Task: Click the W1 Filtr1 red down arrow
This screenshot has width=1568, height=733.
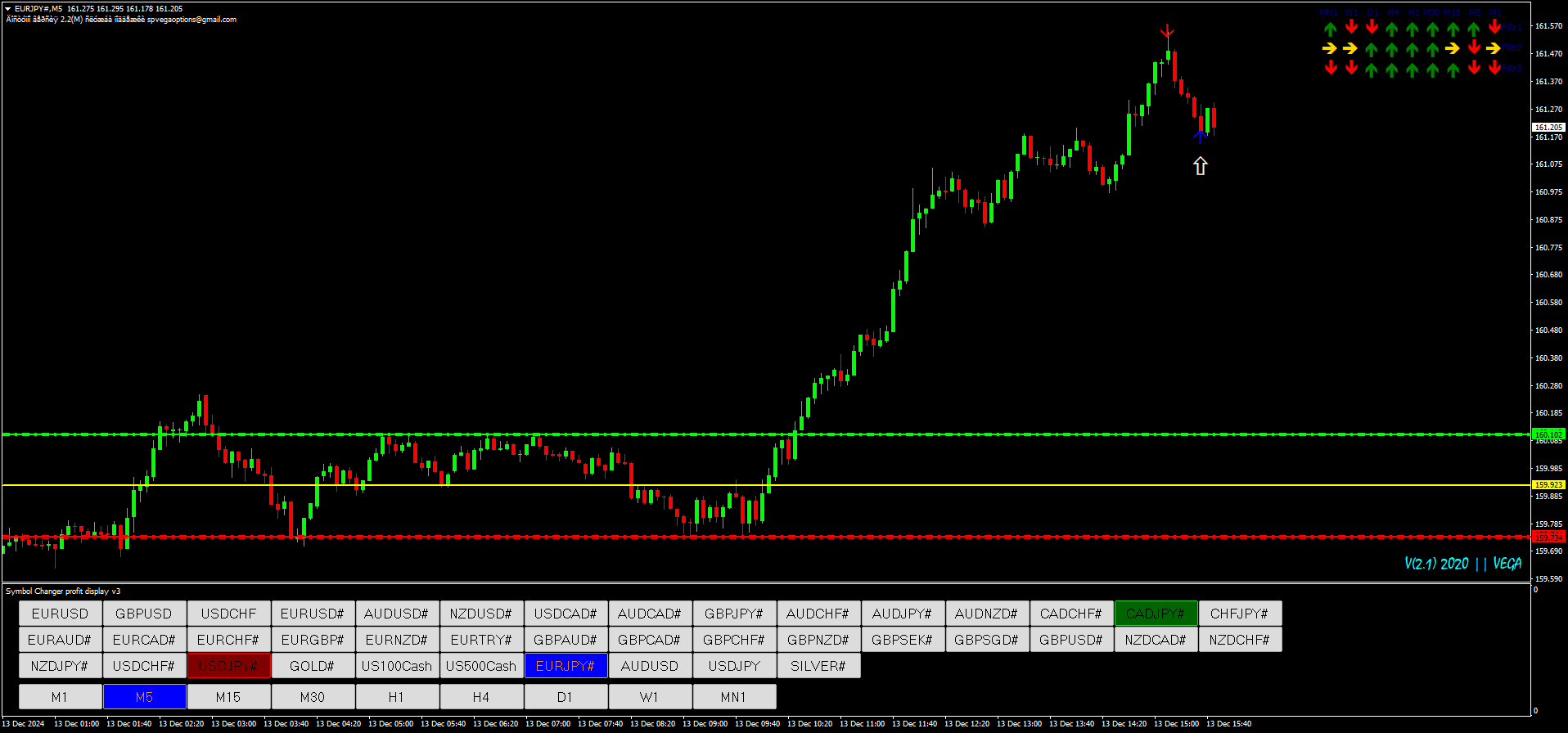Action: click(x=1351, y=28)
